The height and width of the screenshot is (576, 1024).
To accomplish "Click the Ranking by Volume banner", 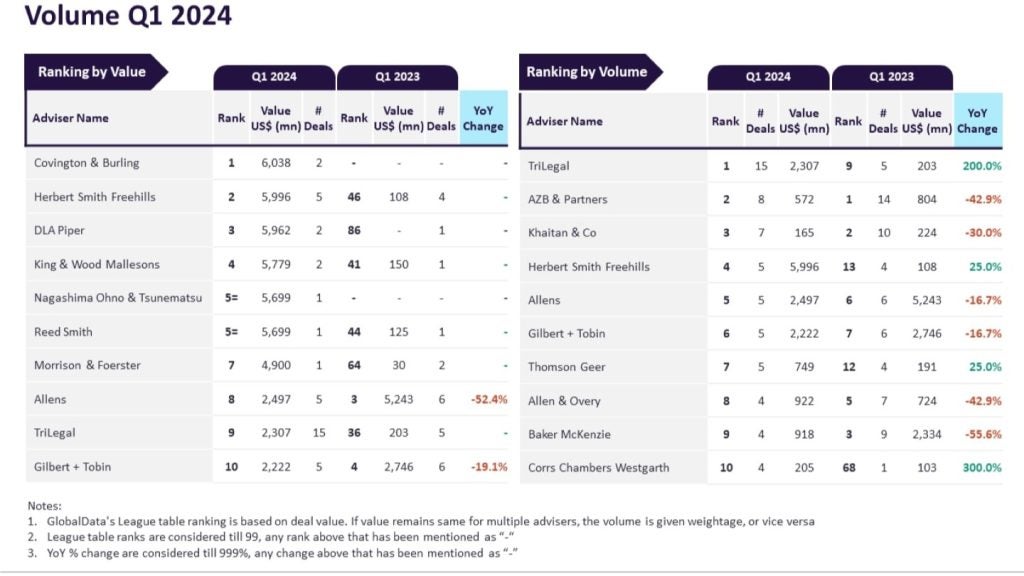I will pyautogui.click(x=587, y=72).
